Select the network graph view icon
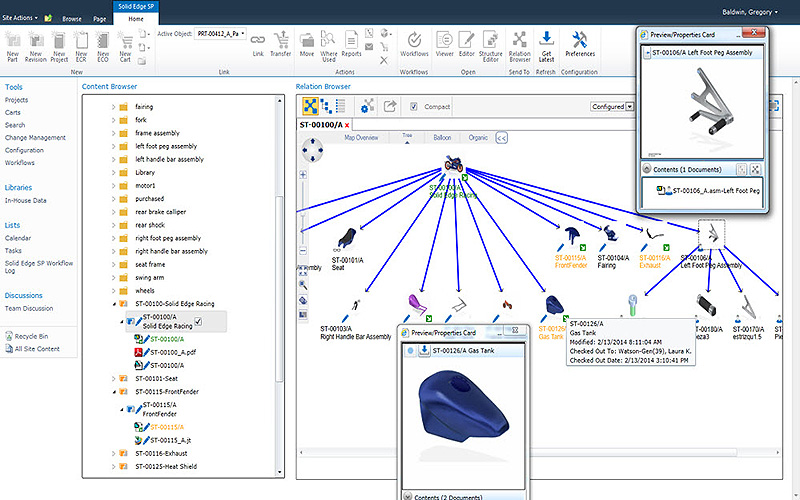 pos(310,106)
